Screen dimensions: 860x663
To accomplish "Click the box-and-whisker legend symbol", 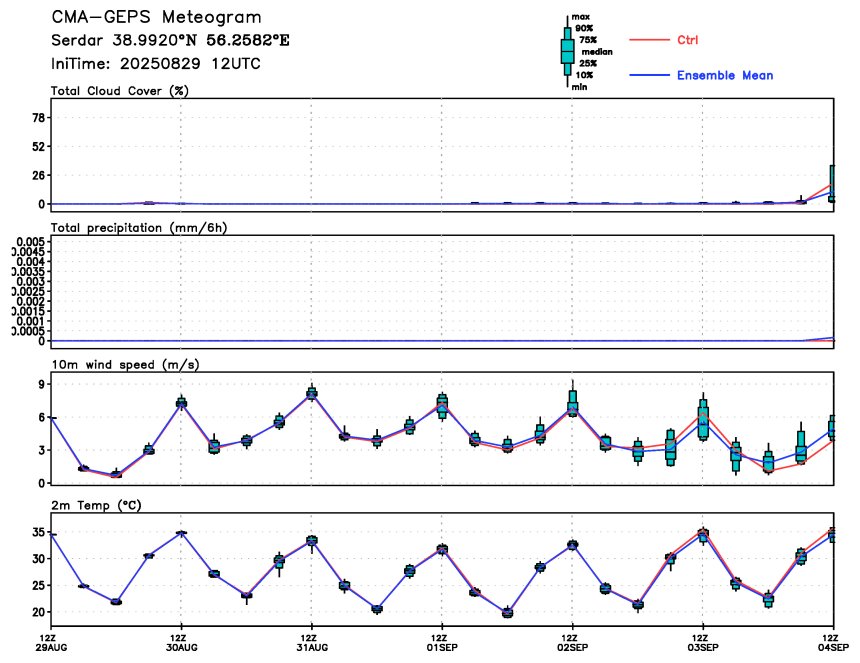I will (568, 52).
